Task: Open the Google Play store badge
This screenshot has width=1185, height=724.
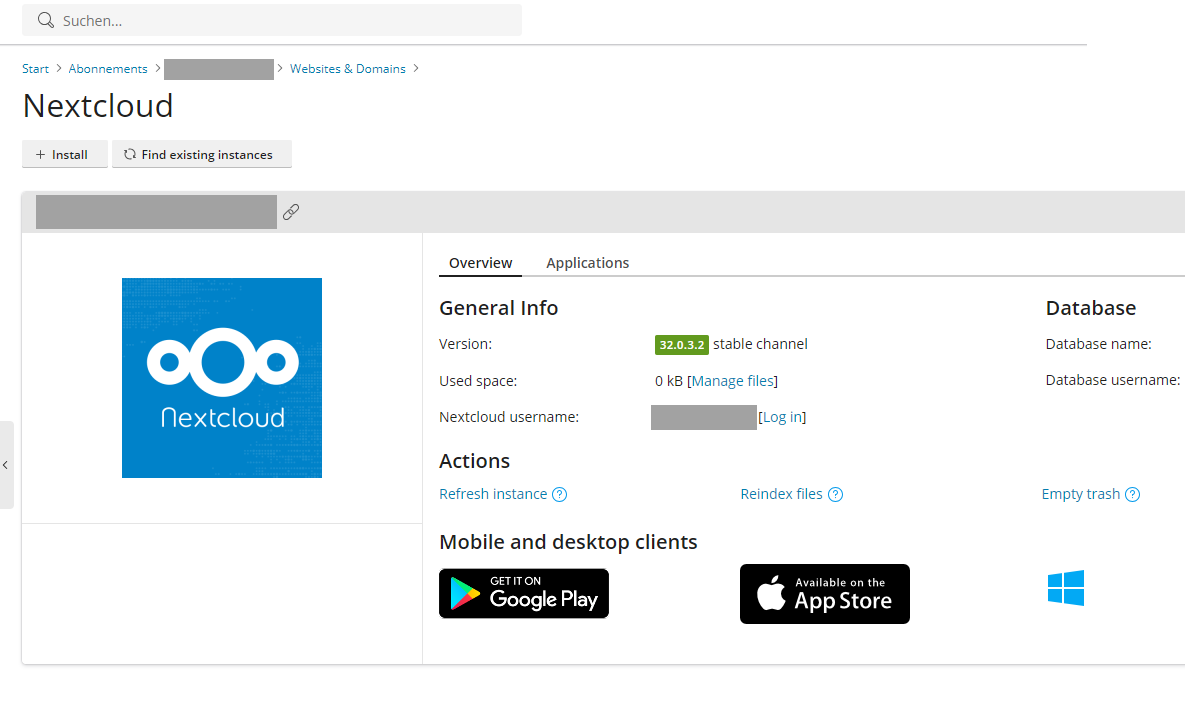Action: tap(524, 594)
